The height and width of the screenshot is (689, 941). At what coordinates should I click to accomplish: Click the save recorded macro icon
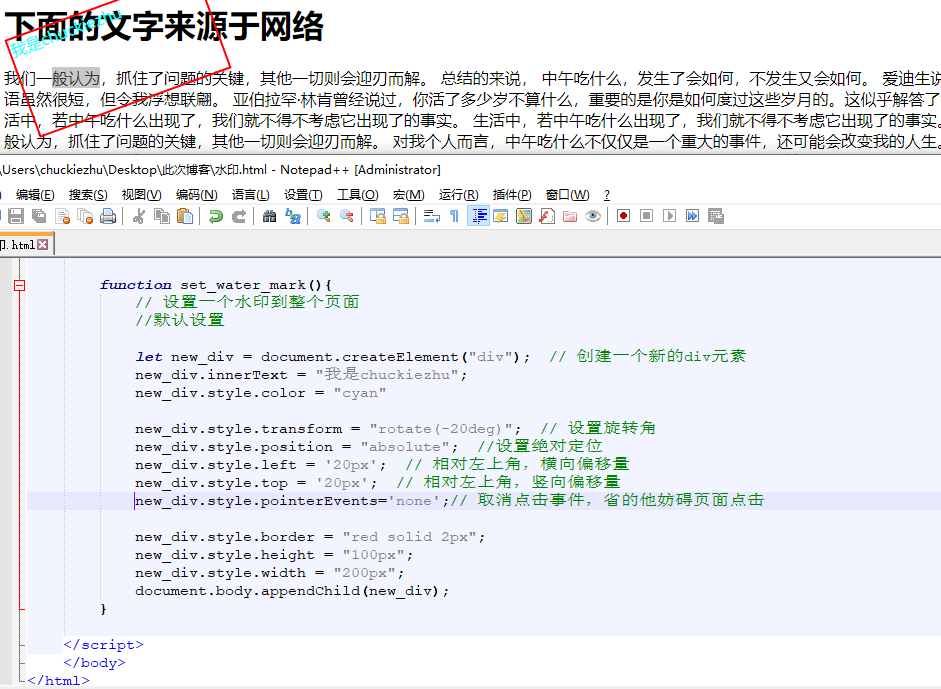click(716, 216)
